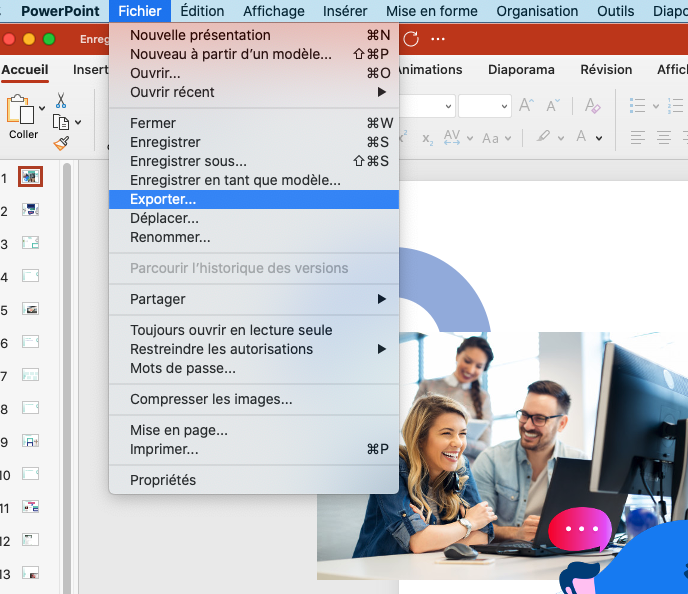Increase font size with large A icon
This screenshot has height=594, width=688.
526,105
